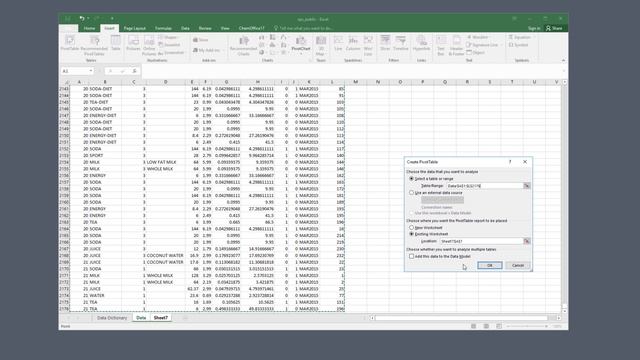The width and height of the screenshot is (640, 360).
Task: Open the Review tab
Action: coord(205,28)
